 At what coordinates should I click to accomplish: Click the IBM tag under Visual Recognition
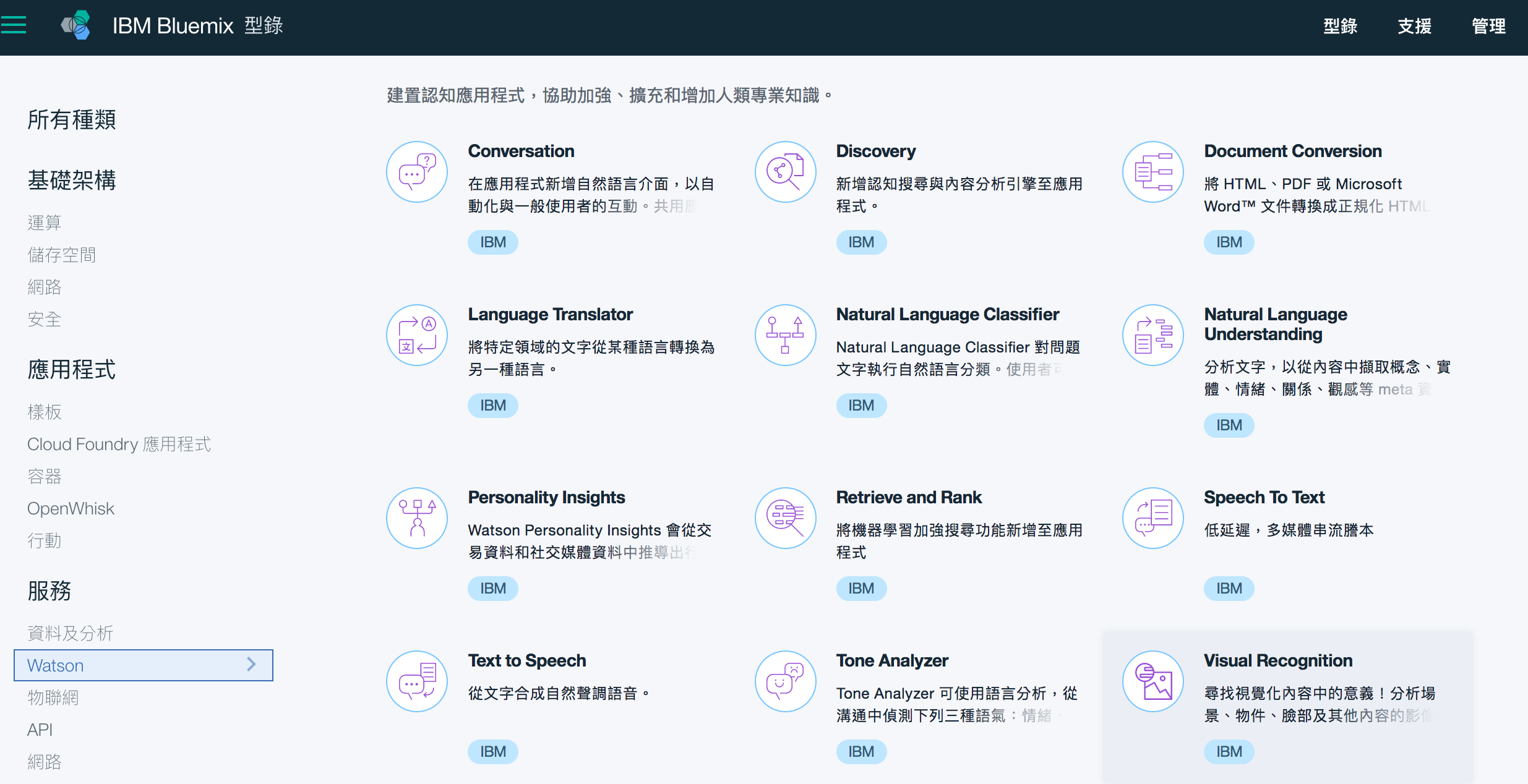pos(1229,751)
